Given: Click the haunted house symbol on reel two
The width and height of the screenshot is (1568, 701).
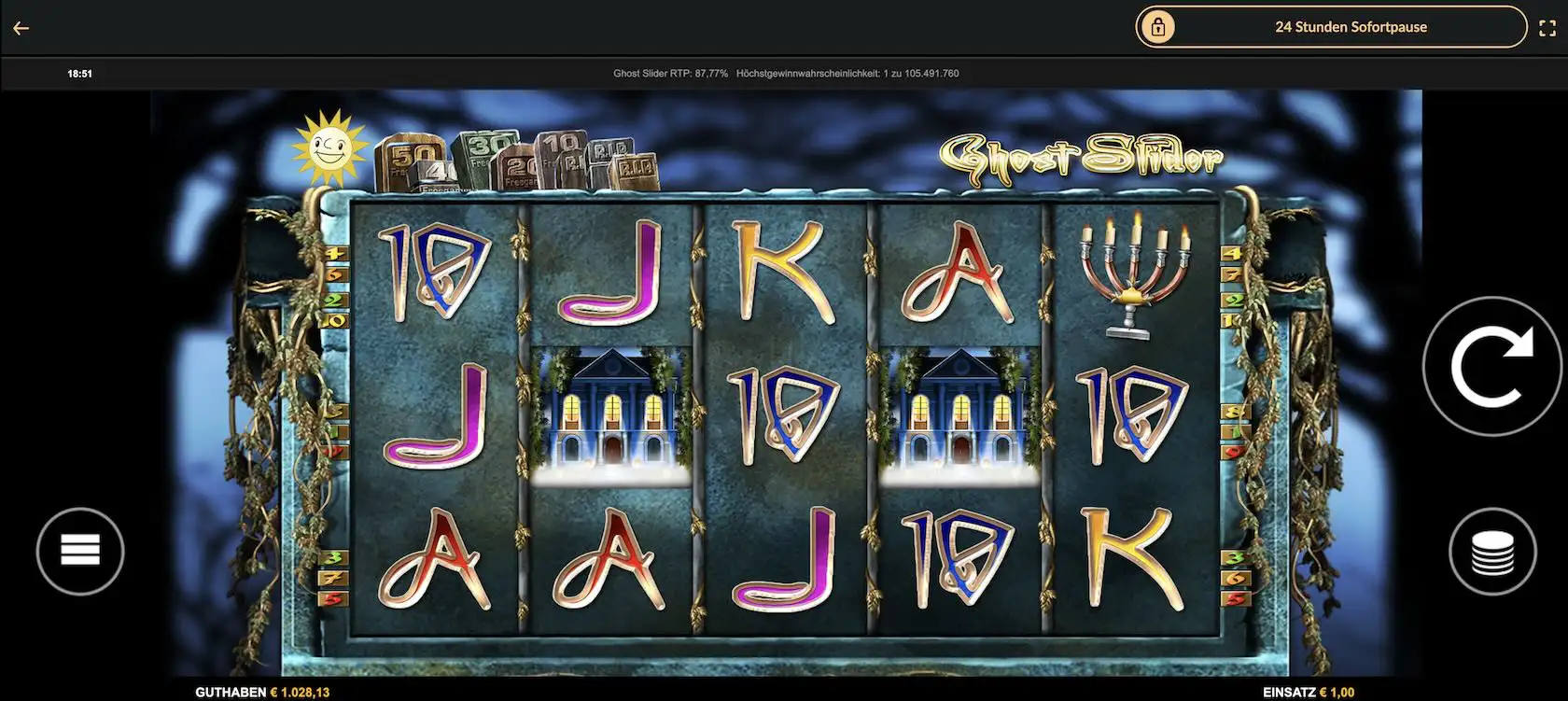Looking at the screenshot, I should point(611,415).
